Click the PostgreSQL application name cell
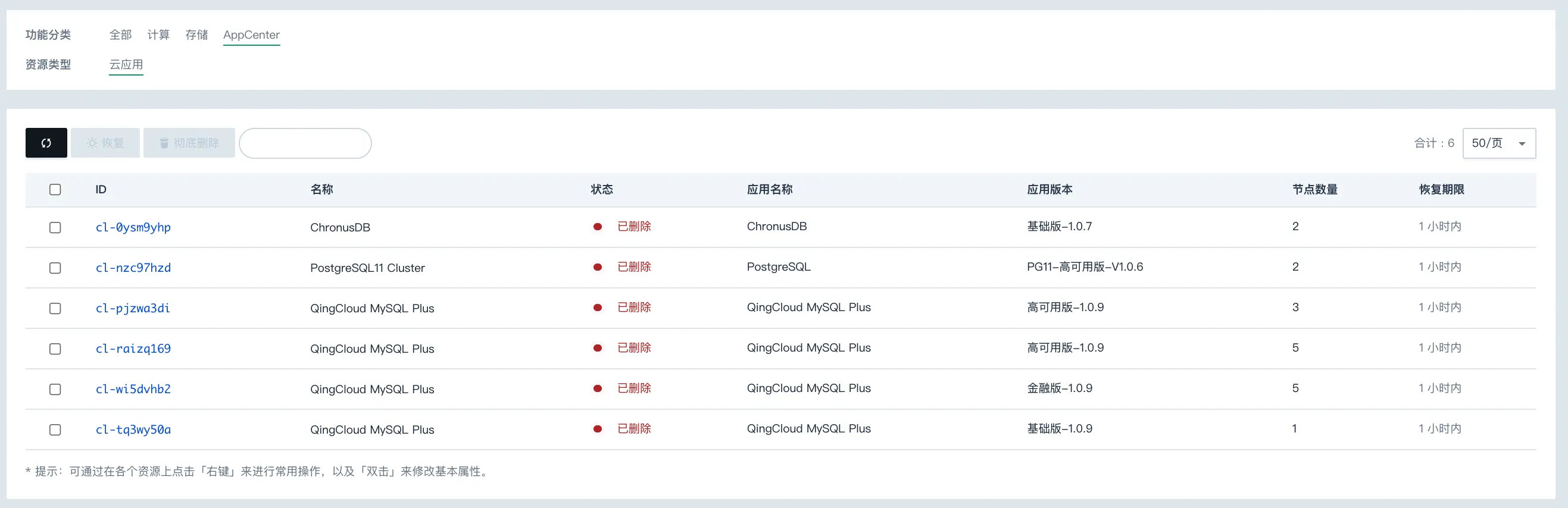Screen dimensions: 1568x508 [x=779, y=266]
